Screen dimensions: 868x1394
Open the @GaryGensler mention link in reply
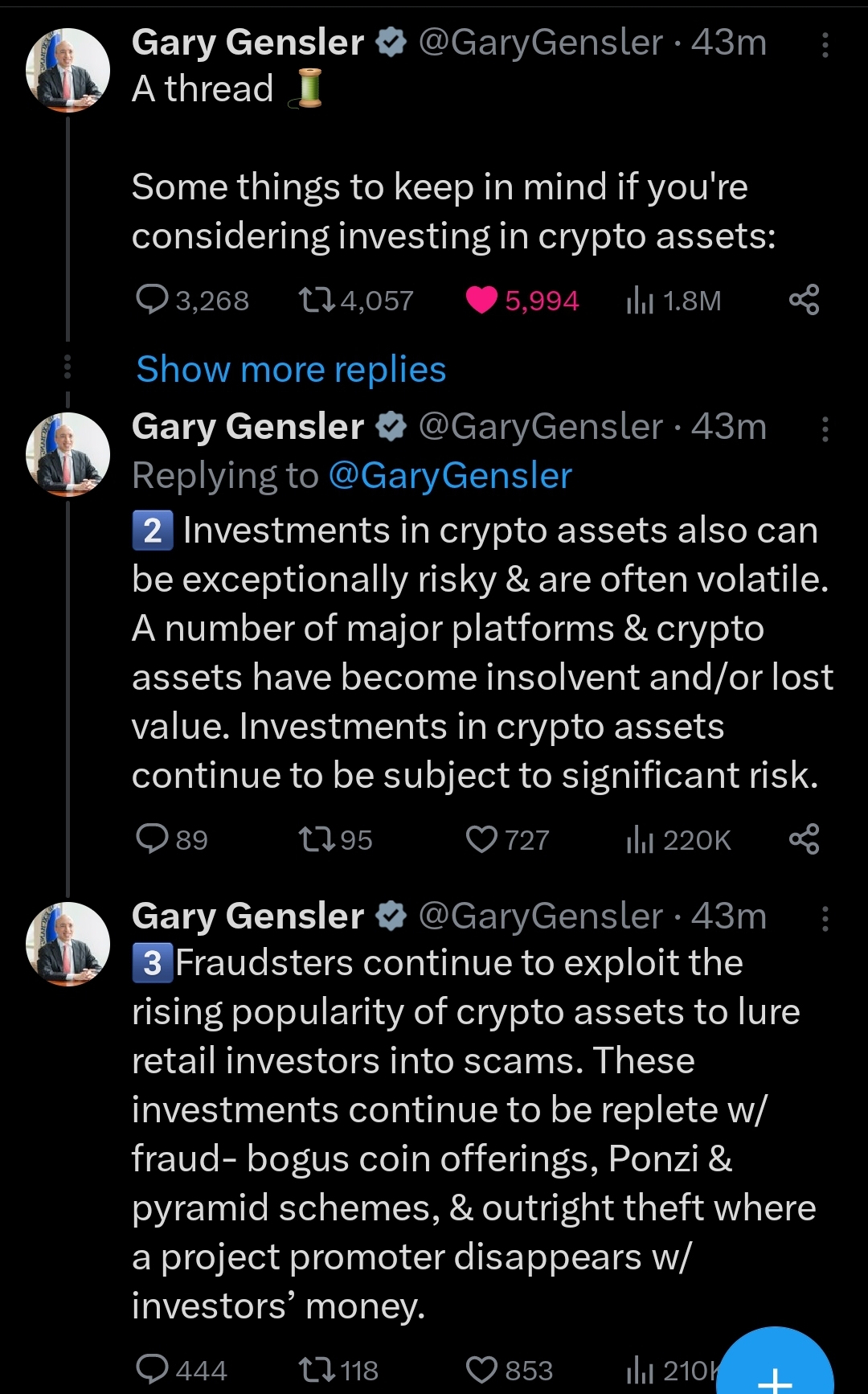[x=450, y=476]
